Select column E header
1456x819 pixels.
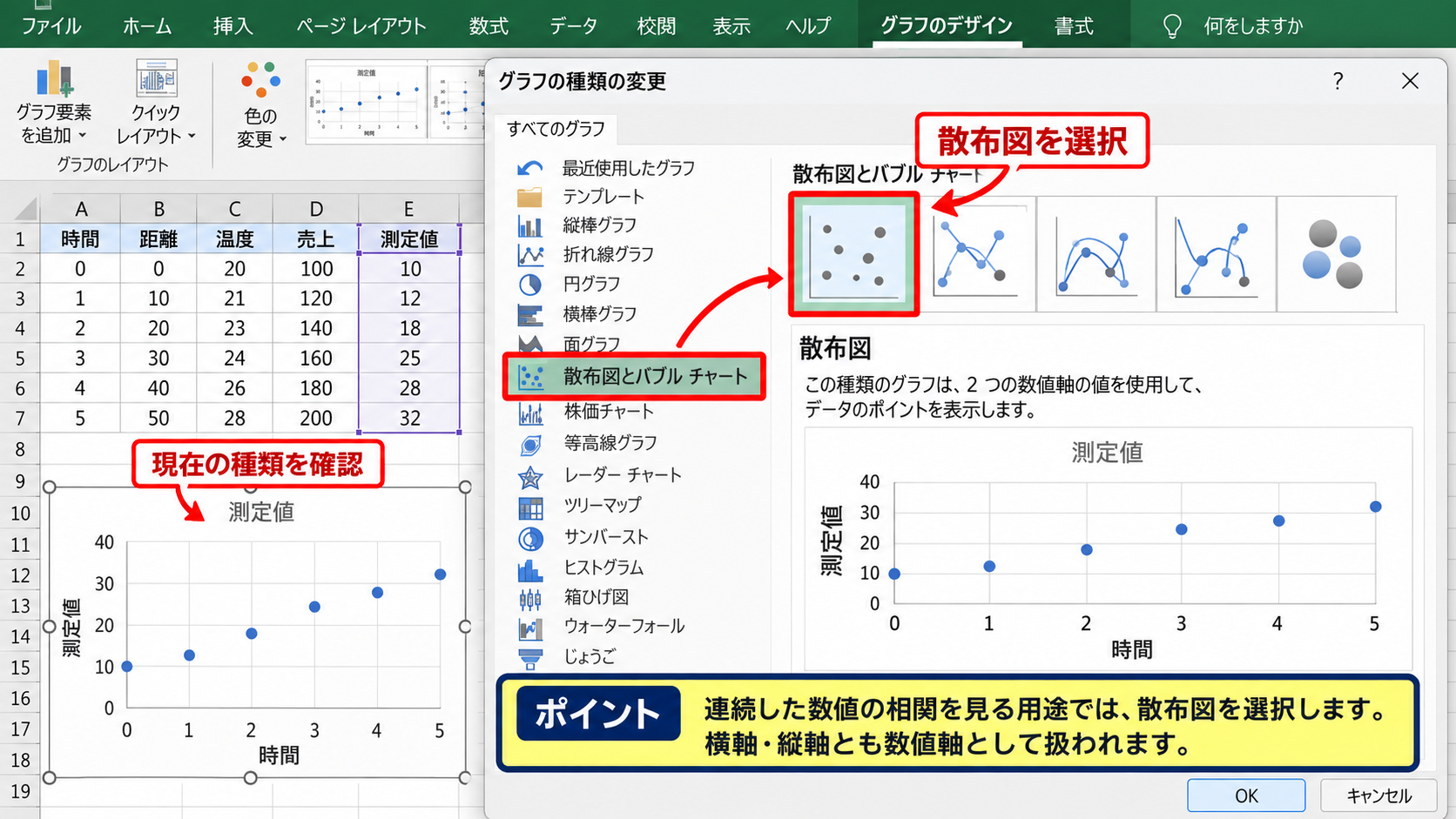(x=408, y=209)
